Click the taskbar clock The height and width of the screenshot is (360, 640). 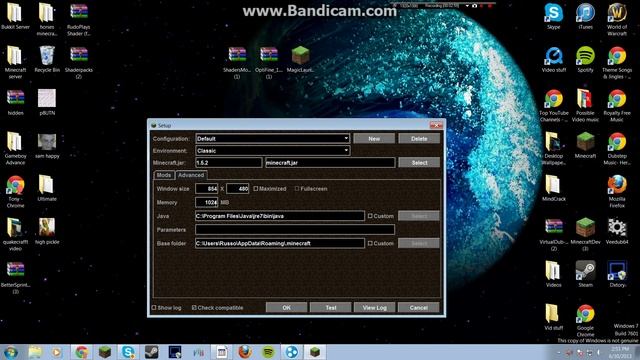tap(620, 352)
